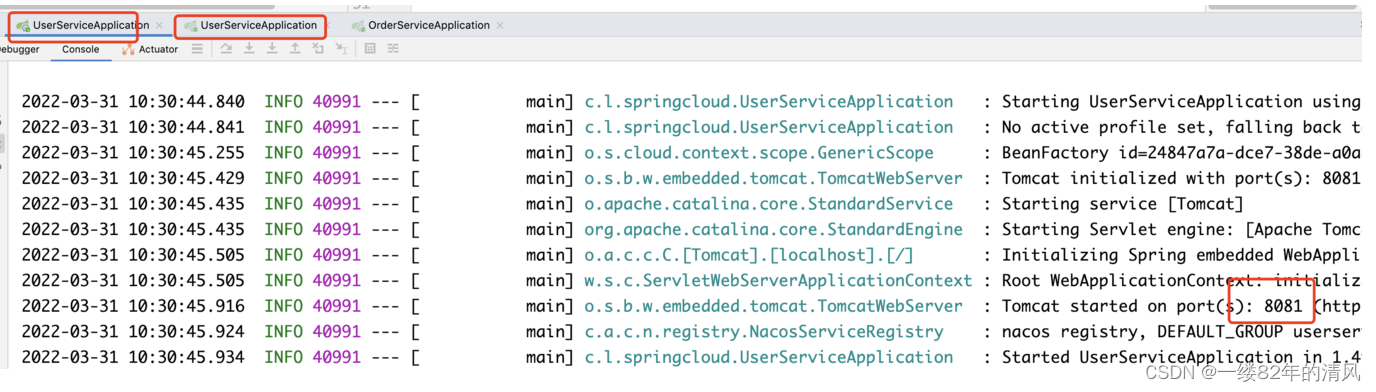Screen dimensions: 1376x392
Task: Click the c.a.c.n.registry.NacosServiceRegistry logger name
Action: point(764,332)
